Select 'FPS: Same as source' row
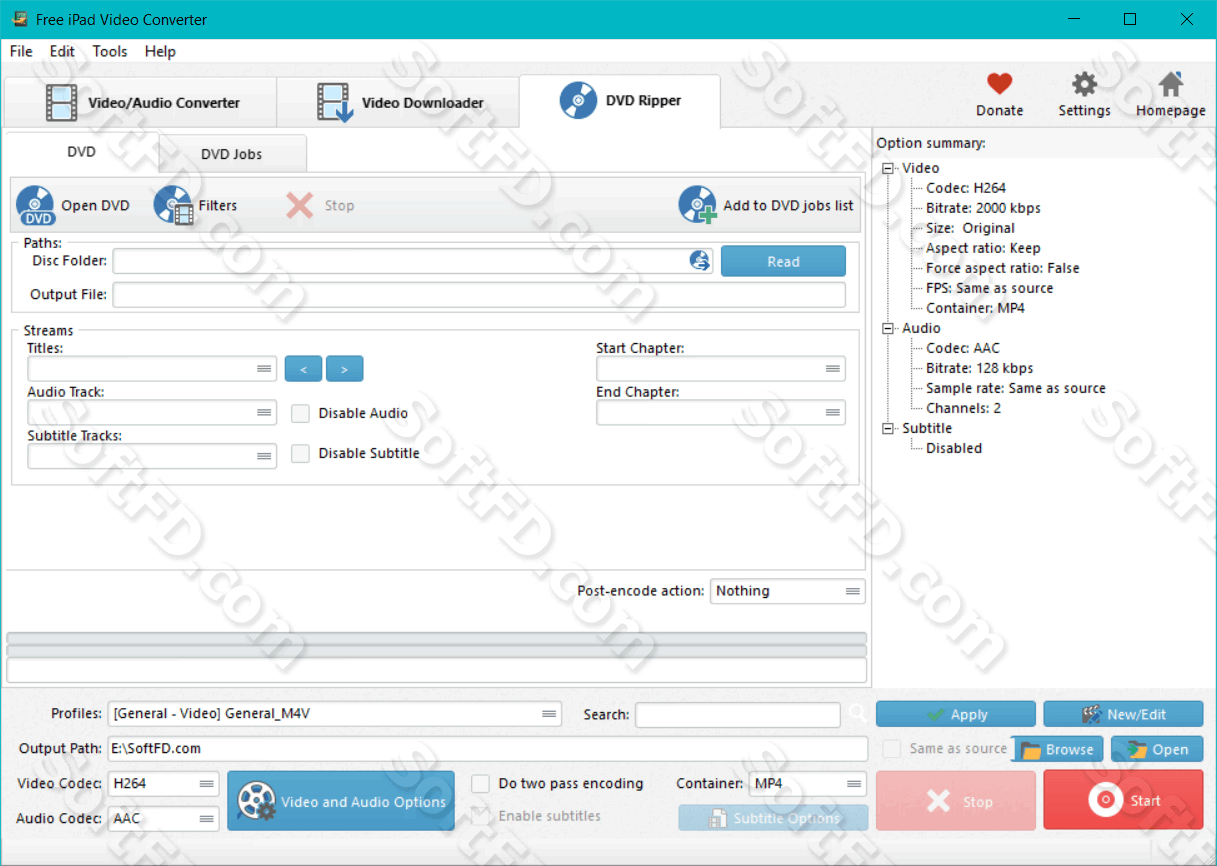This screenshot has height=866, width=1217. [x=990, y=288]
